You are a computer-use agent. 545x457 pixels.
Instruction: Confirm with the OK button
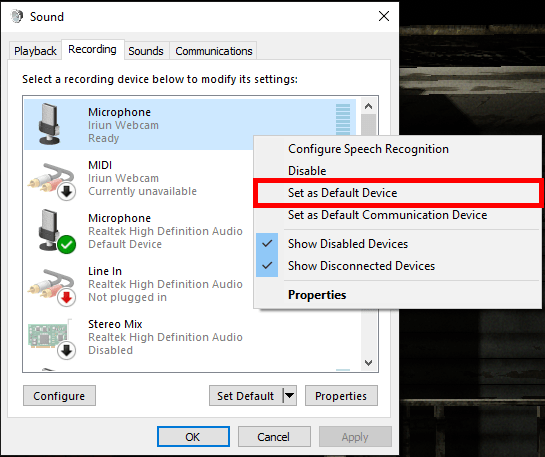(x=193, y=436)
